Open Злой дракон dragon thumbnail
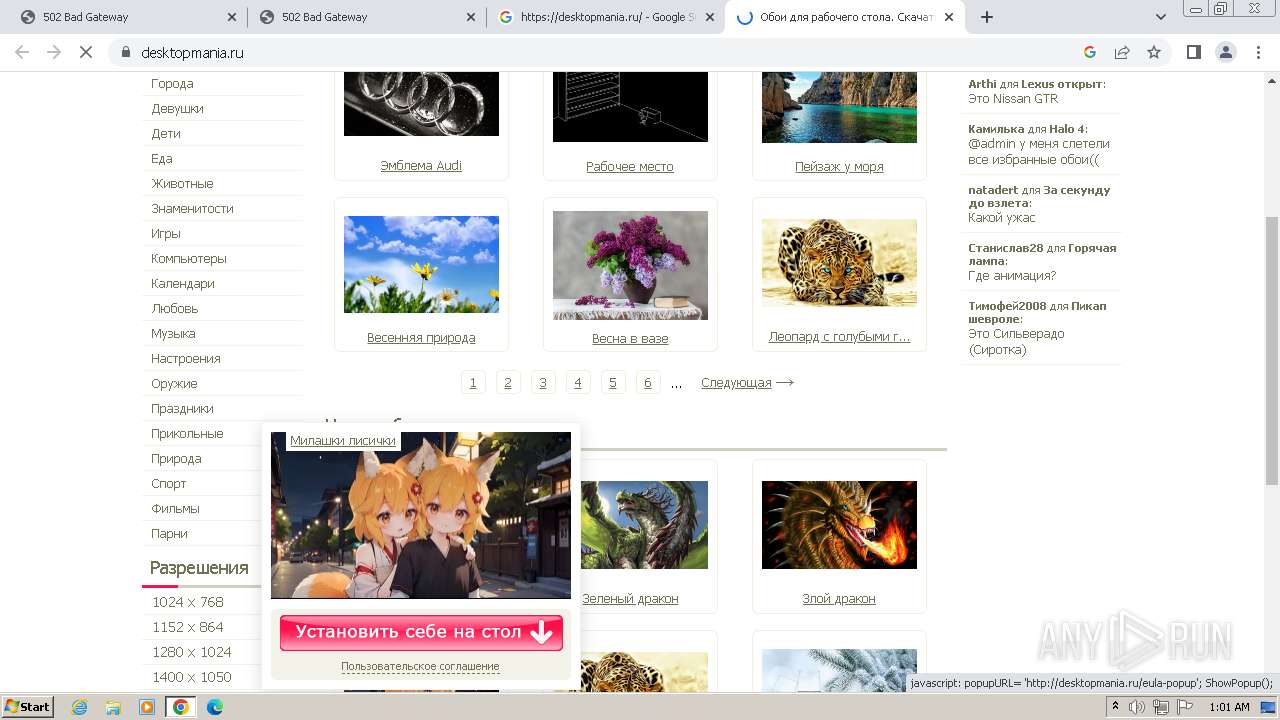Screen dimensions: 1280x720 coord(839,525)
